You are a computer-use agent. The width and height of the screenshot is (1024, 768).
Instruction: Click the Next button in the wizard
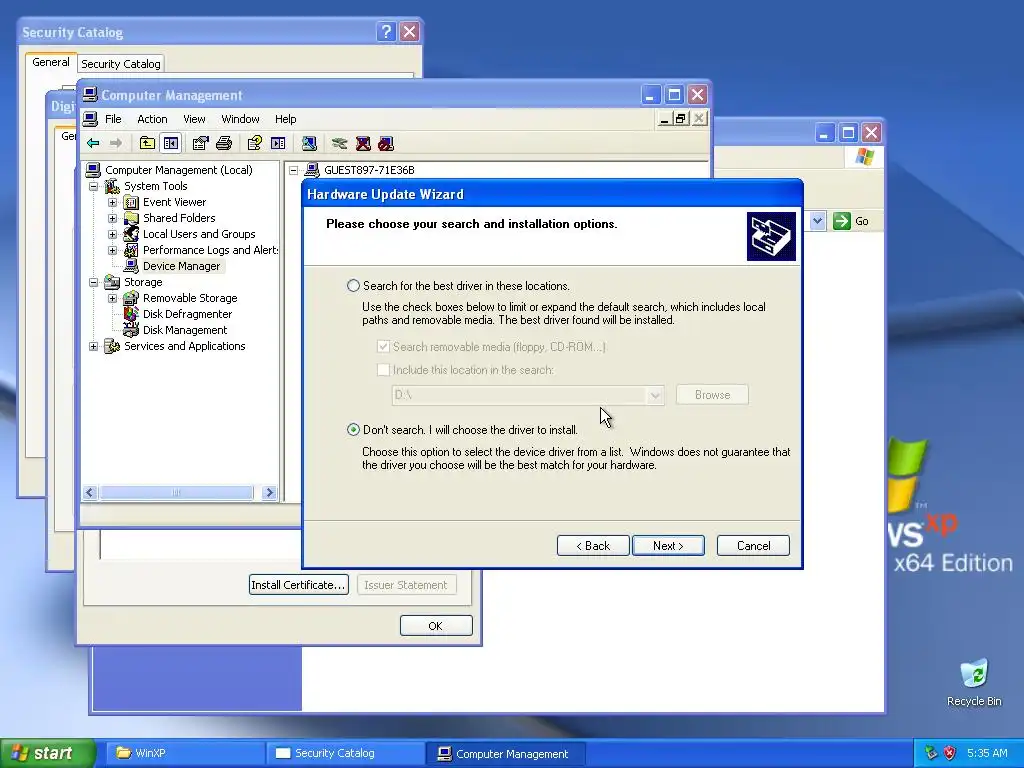[668, 545]
